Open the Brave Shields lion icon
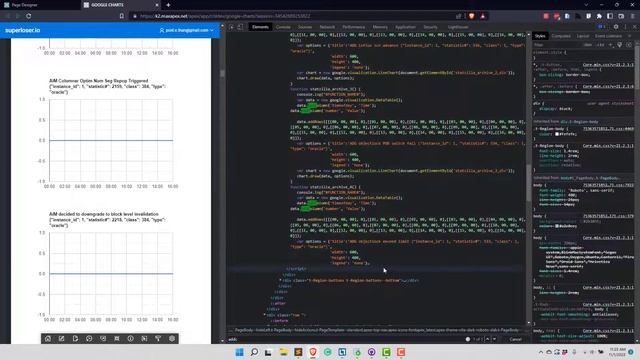 tap(471, 16)
